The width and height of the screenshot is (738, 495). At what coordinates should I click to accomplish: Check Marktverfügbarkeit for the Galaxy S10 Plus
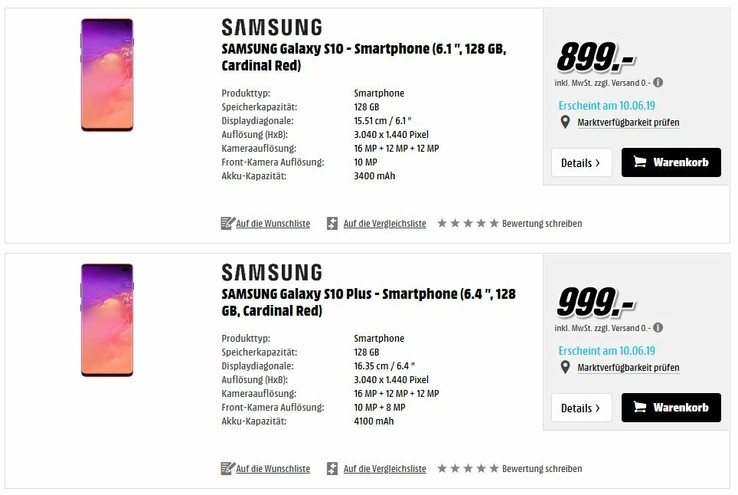click(628, 367)
